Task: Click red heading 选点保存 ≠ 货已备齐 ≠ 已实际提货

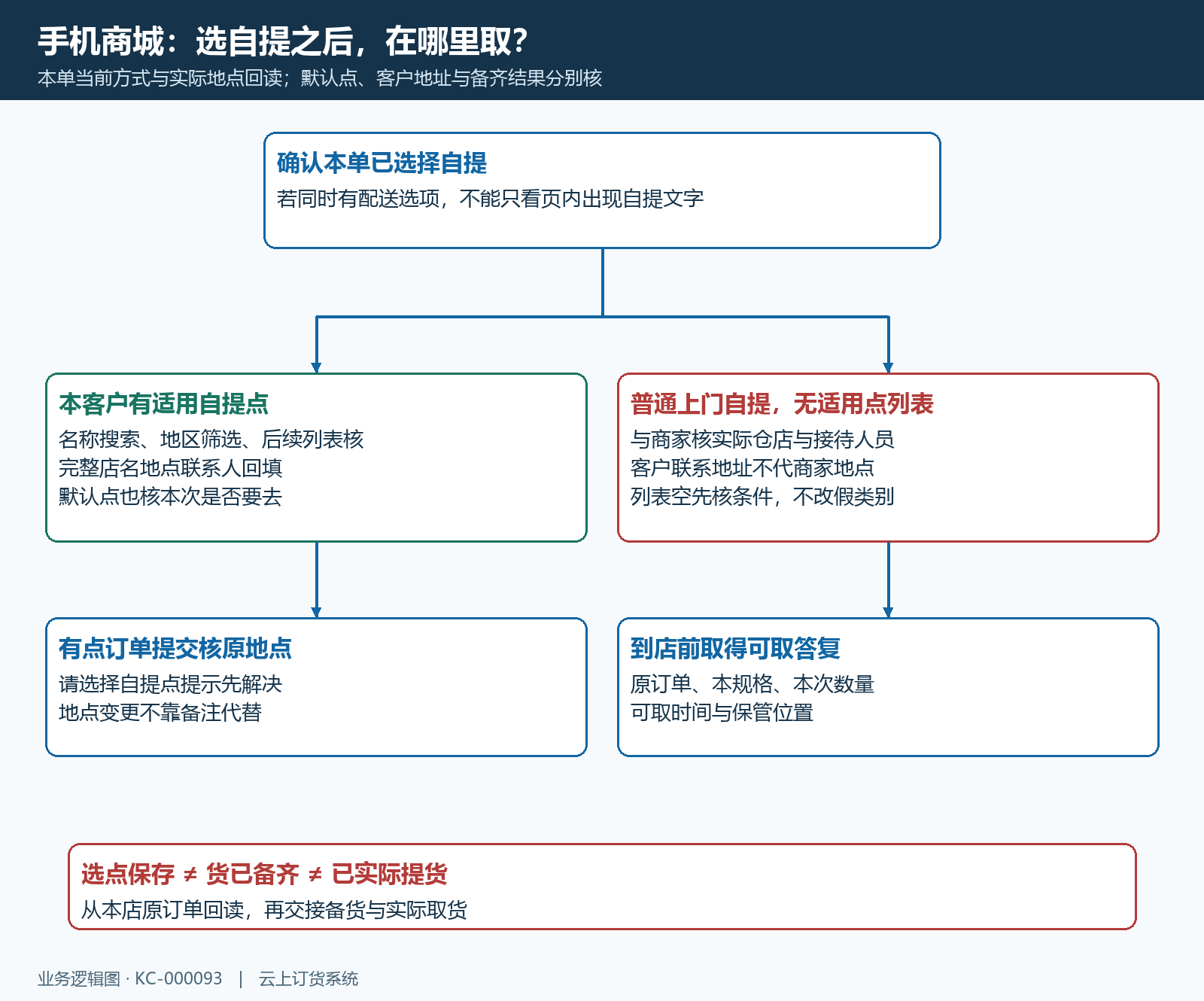Action: [264, 874]
